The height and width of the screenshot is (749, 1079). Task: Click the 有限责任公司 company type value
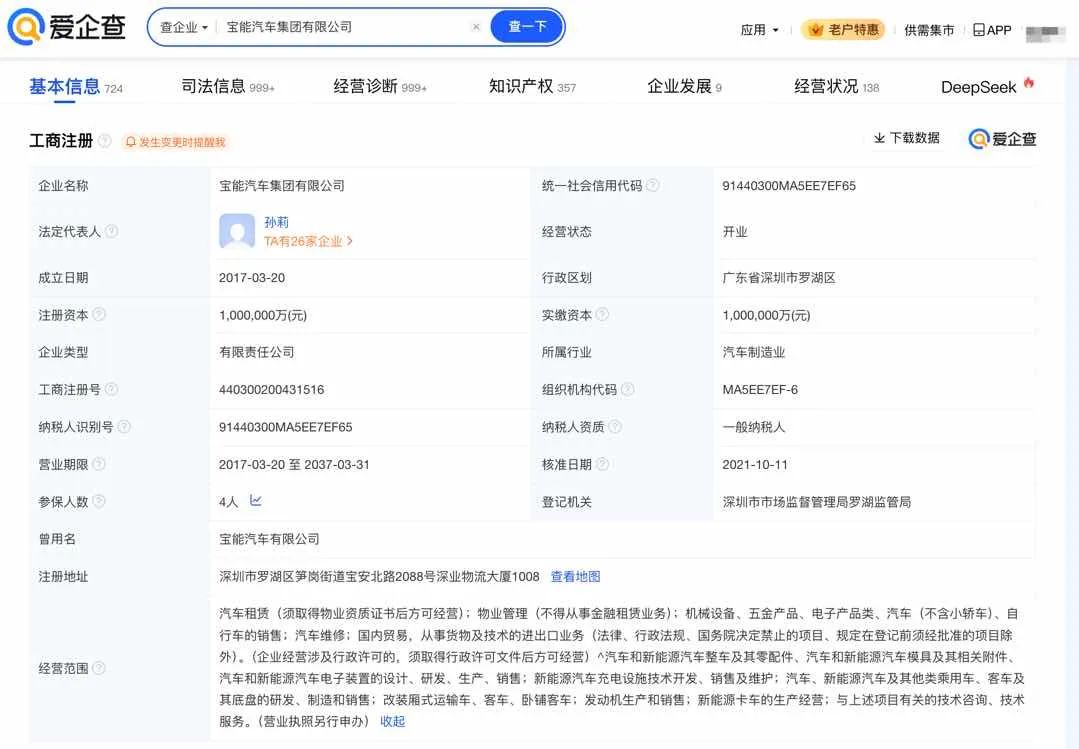tap(257, 352)
